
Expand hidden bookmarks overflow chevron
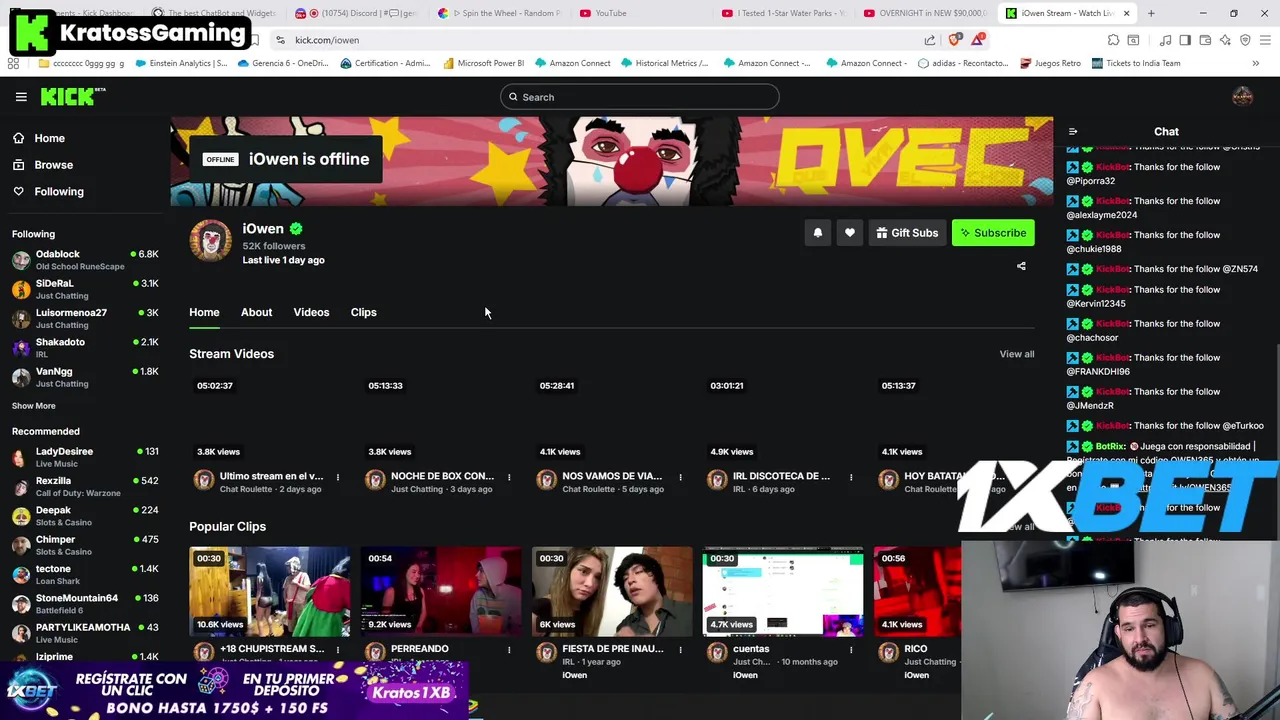pyautogui.click(x=1256, y=63)
